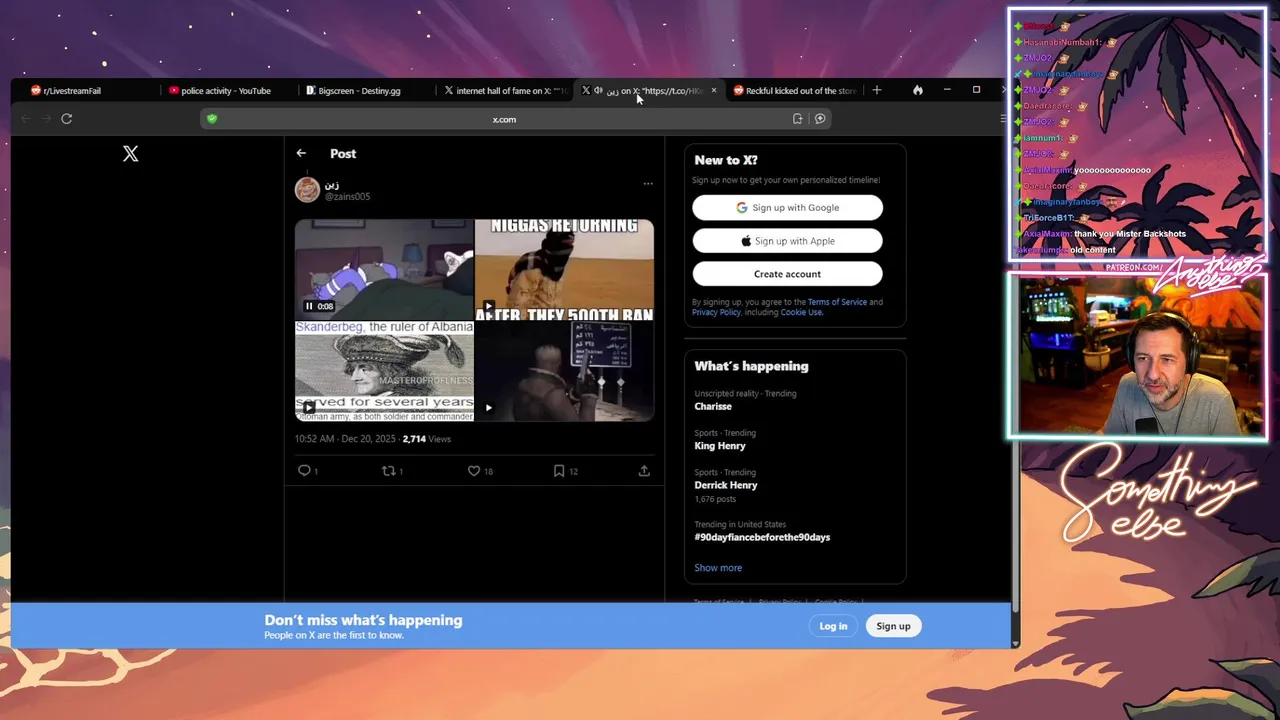
Task: Reload the page in the browser
Action: (66, 119)
